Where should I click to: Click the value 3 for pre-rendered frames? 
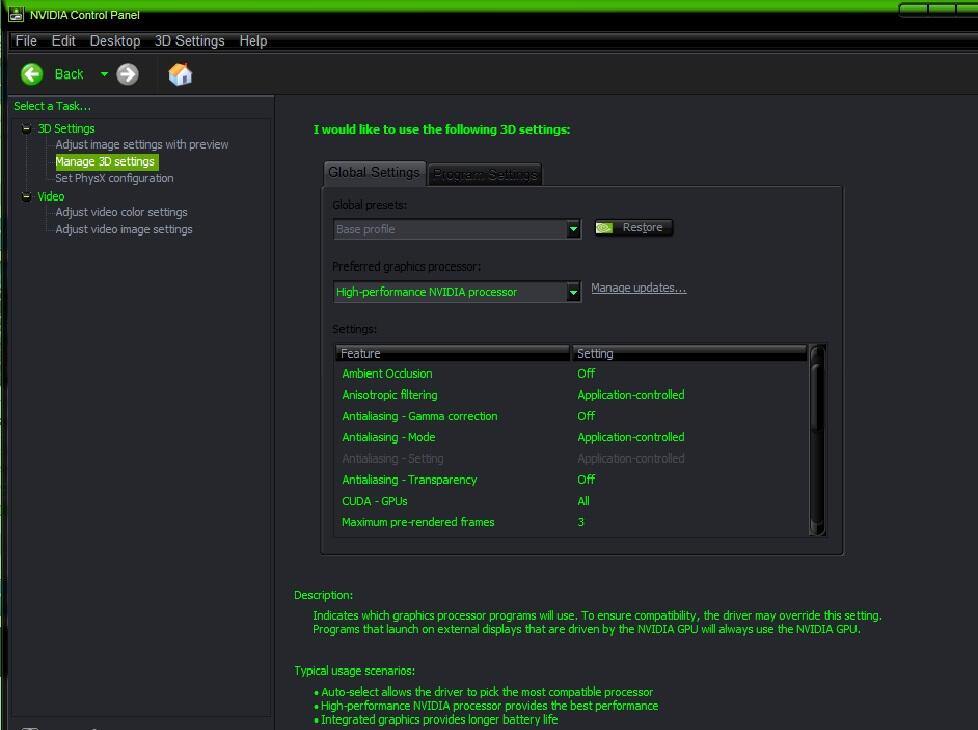pos(581,522)
